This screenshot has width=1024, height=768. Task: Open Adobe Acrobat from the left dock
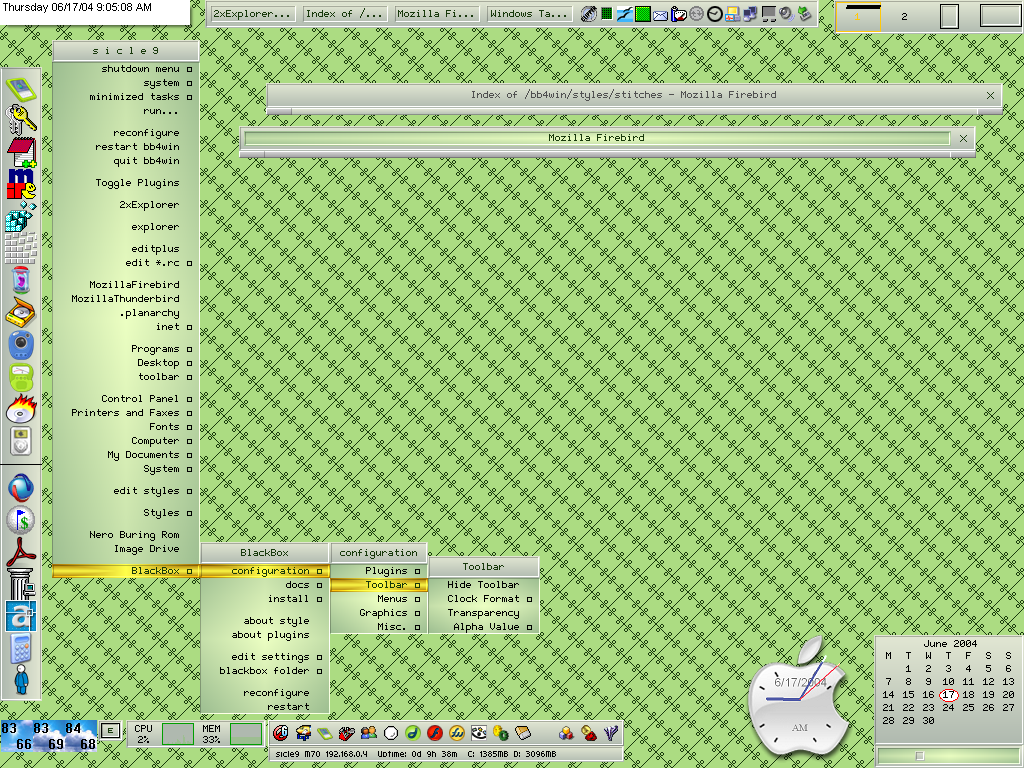[x=21, y=552]
